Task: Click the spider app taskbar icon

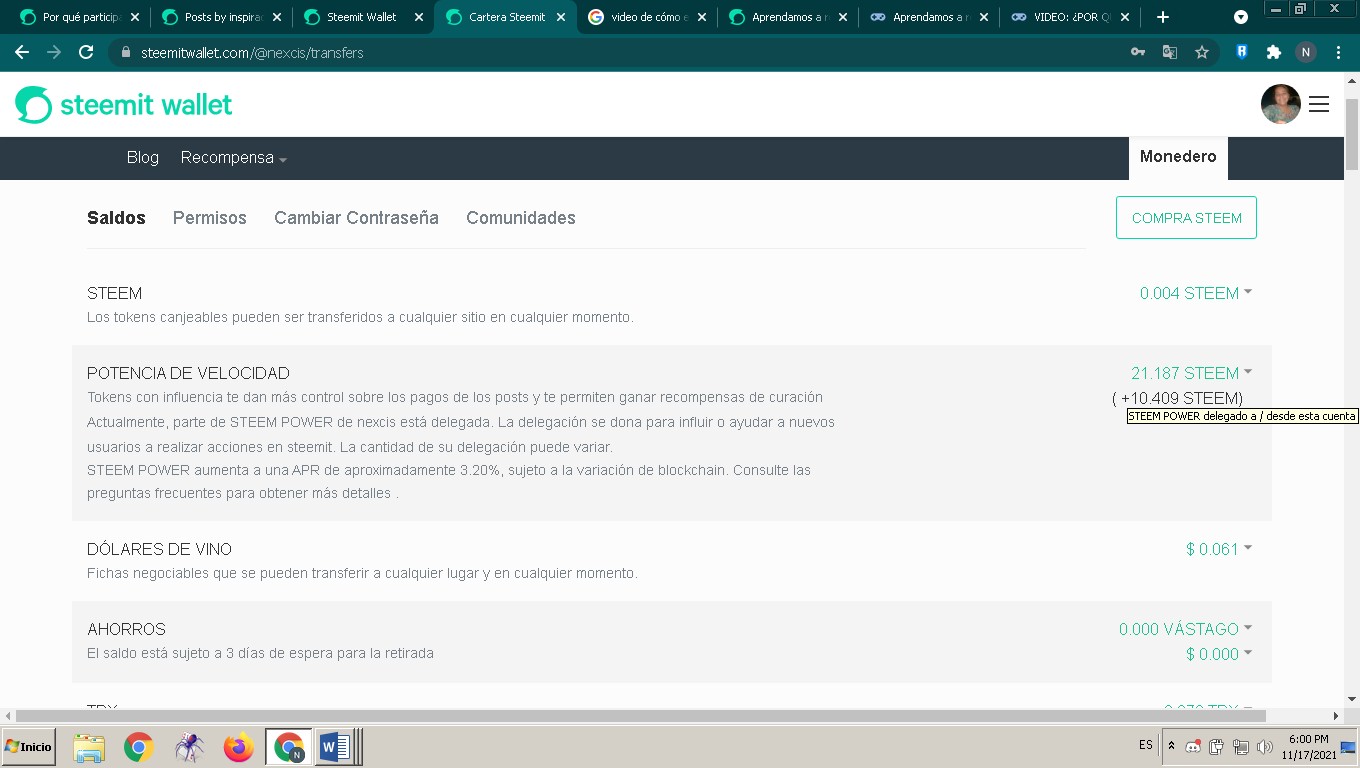Action: [189, 747]
